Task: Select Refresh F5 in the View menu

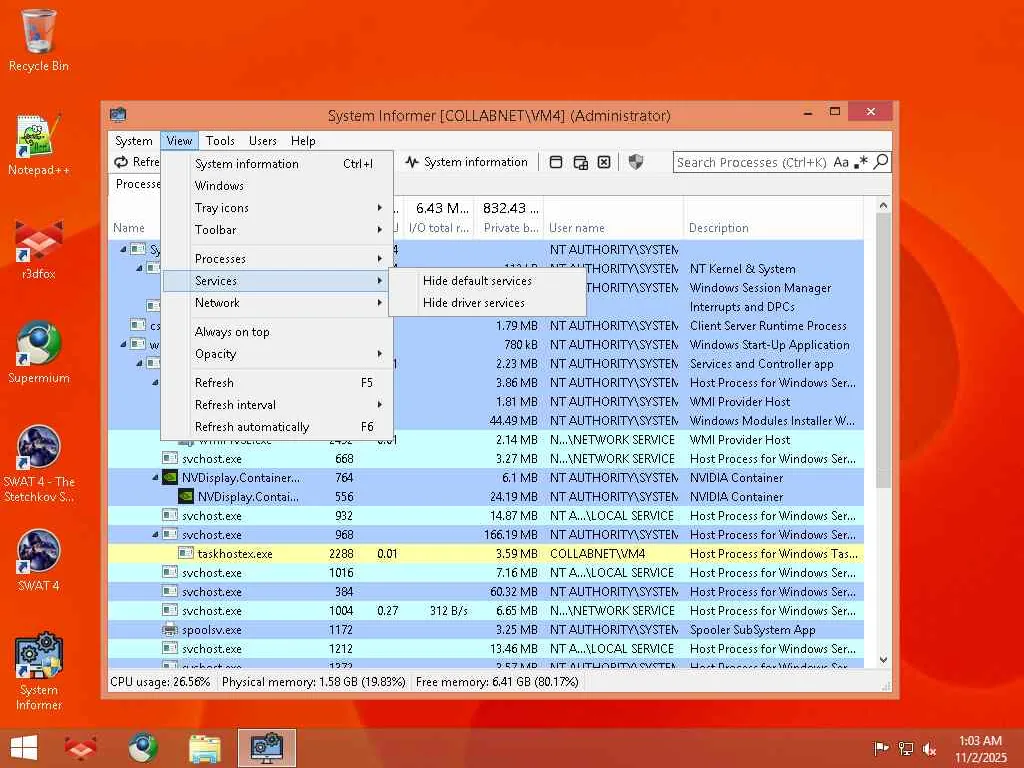Action: [277, 383]
